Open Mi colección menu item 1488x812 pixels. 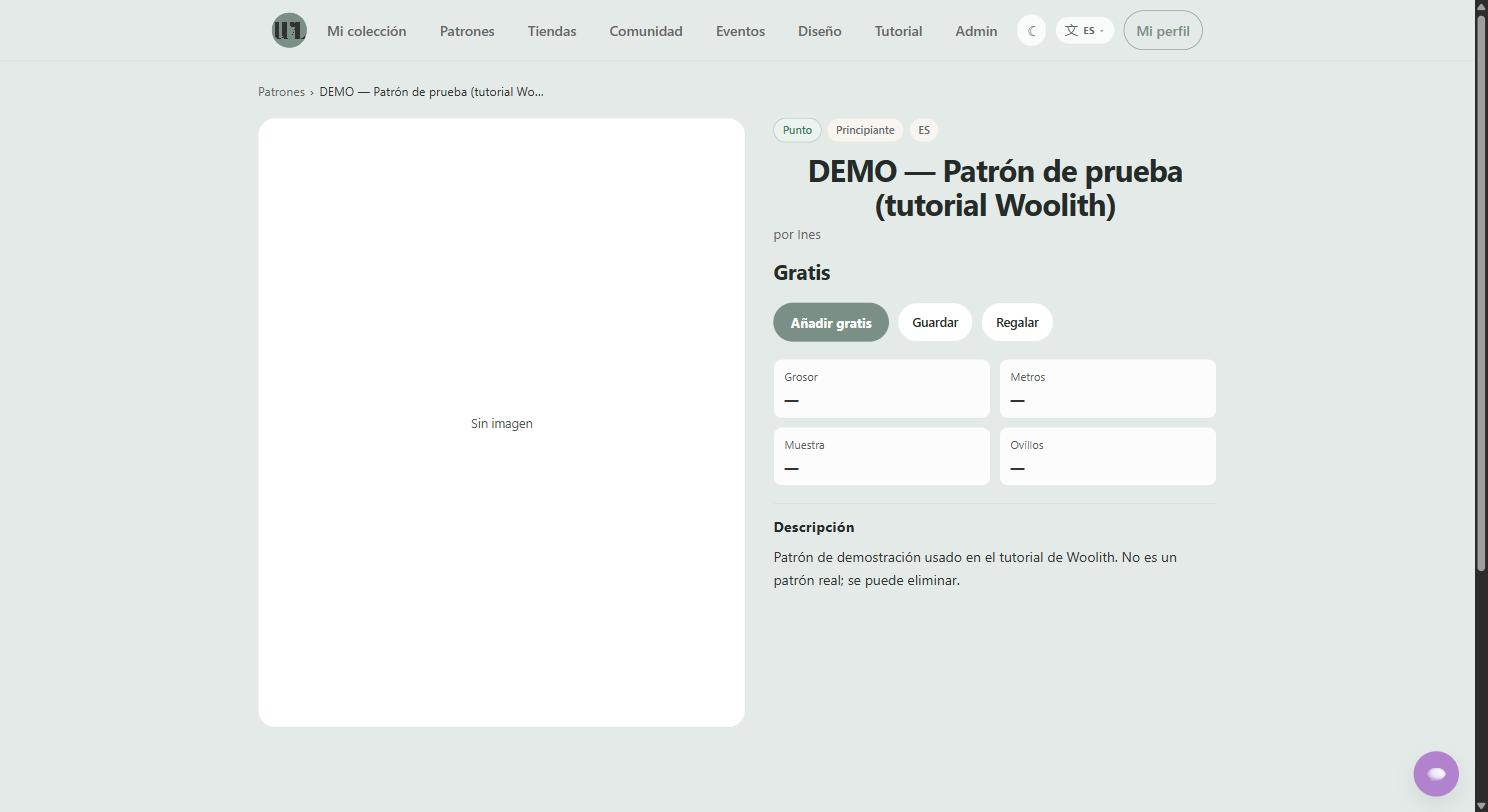click(366, 31)
